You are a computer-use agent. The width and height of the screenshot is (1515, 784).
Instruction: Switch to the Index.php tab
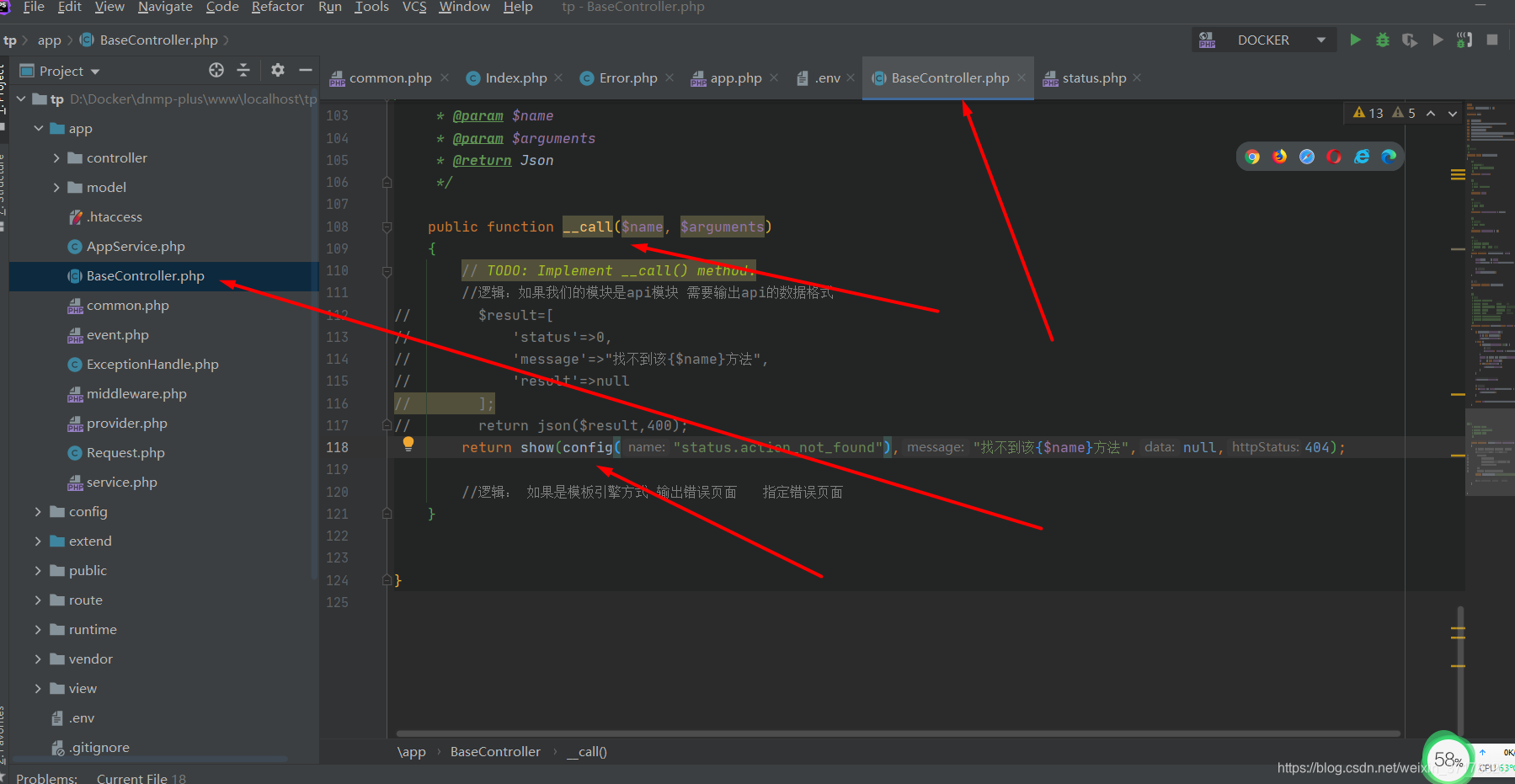click(x=516, y=77)
